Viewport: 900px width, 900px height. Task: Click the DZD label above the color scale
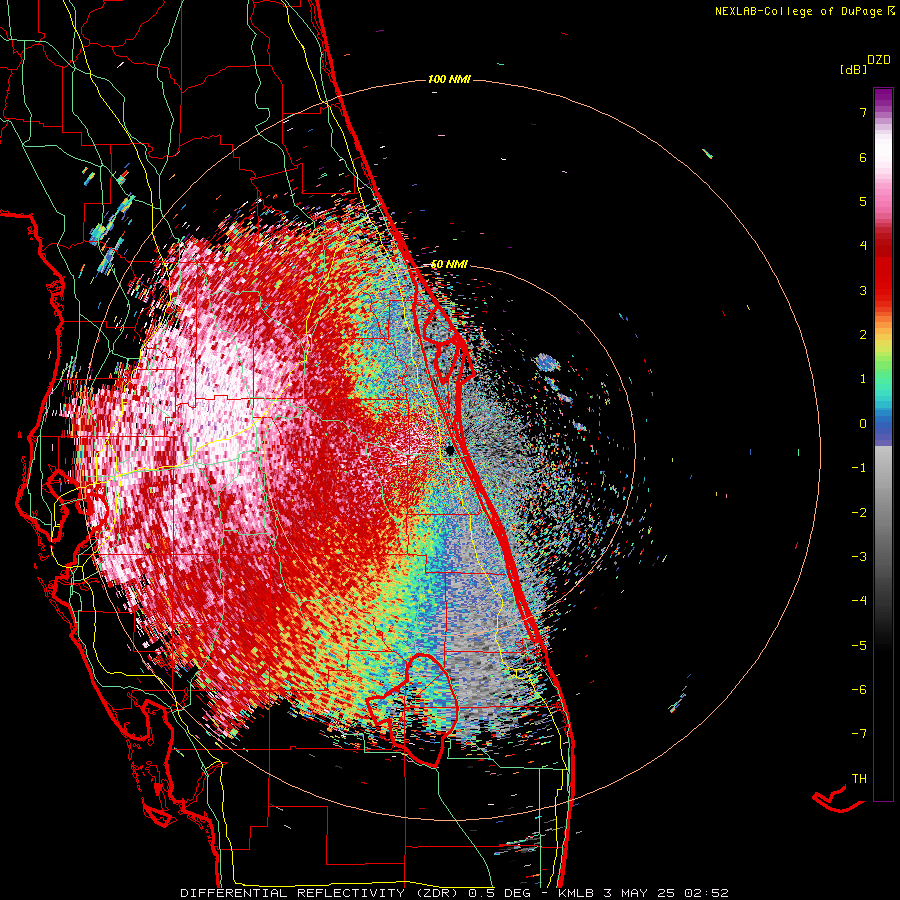(879, 60)
